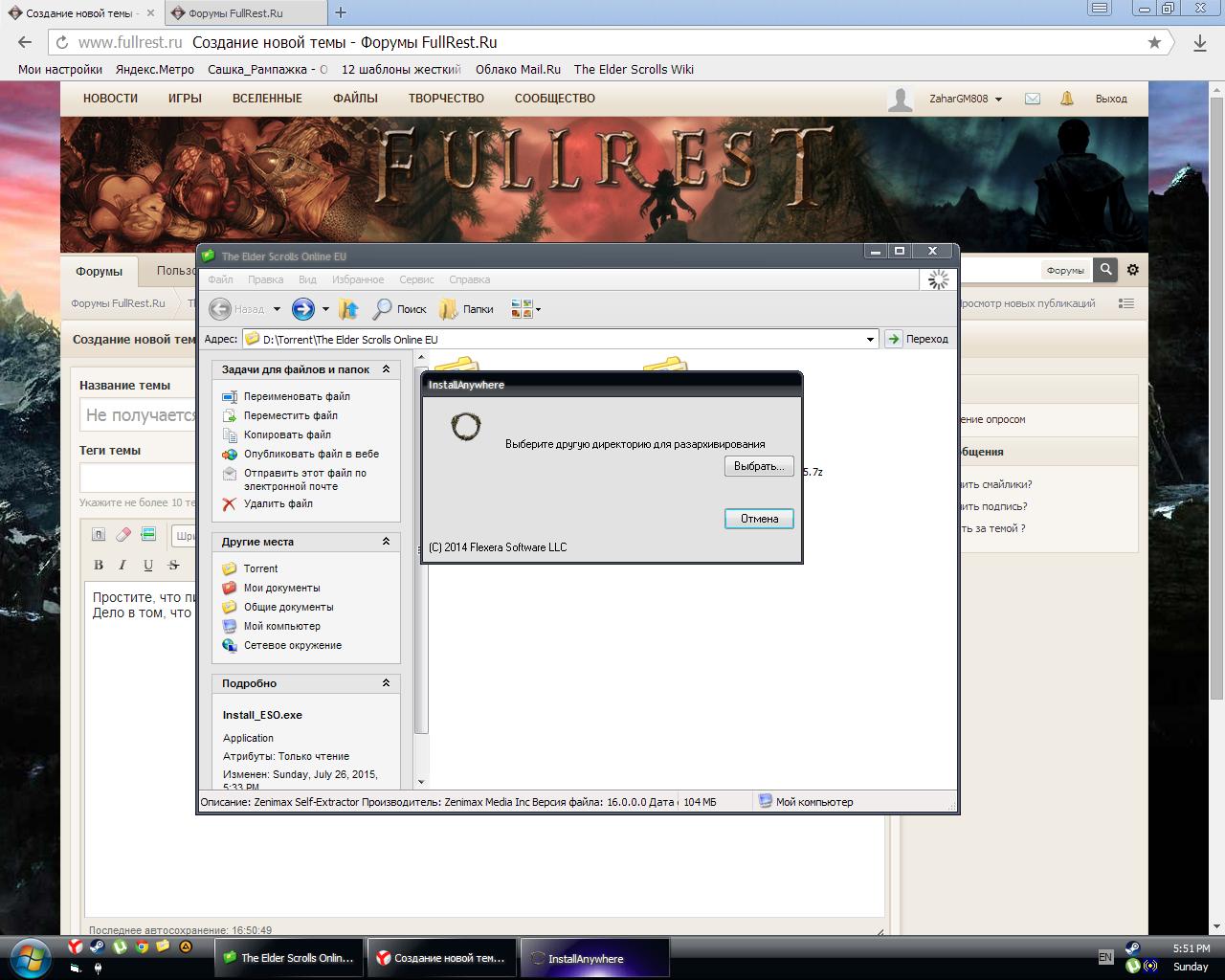Toggle strikethrough in the forum editor
Screen dimensions: 1225x980
click(x=173, y=565)
